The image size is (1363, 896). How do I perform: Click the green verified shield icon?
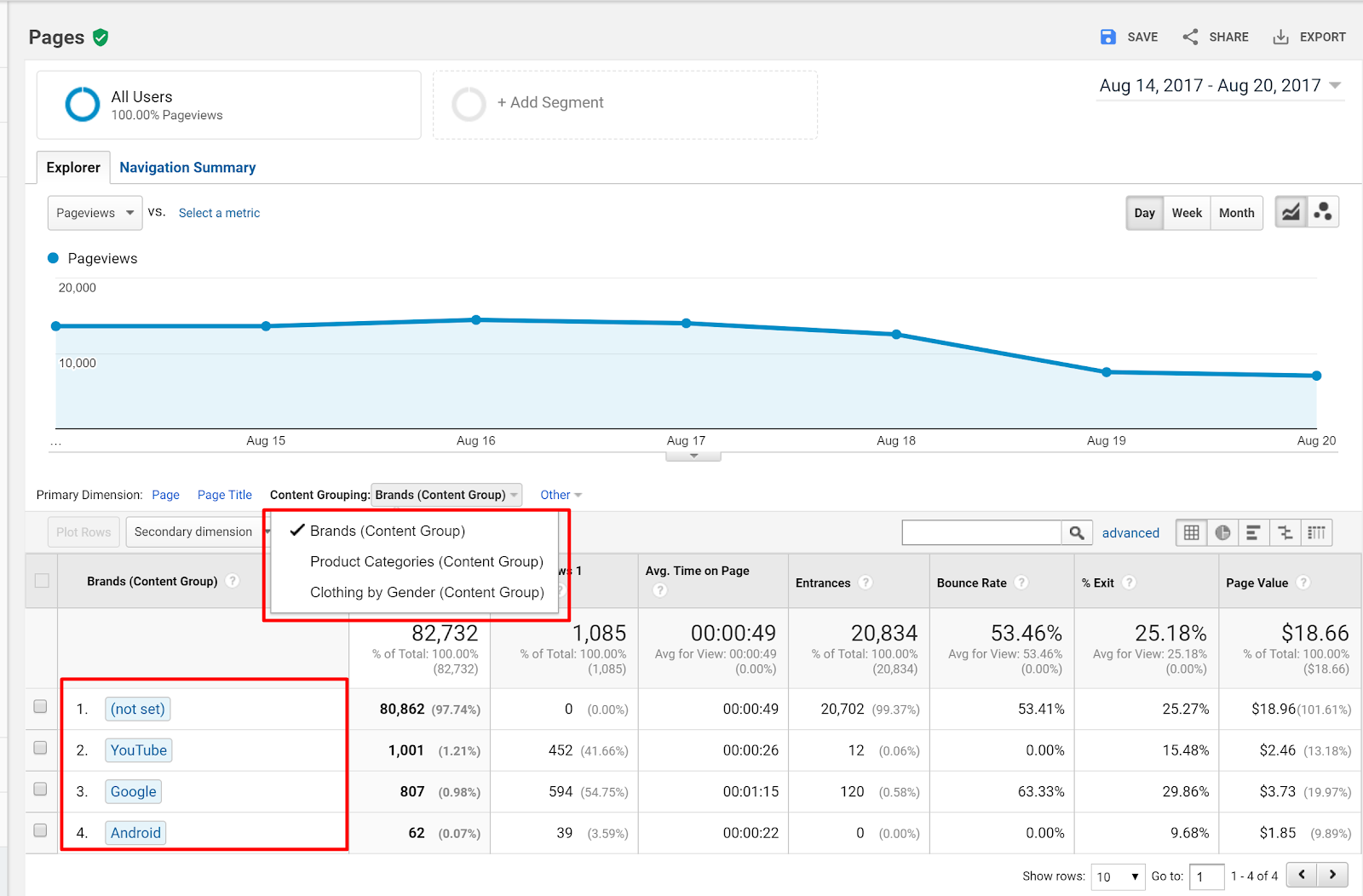101,37
